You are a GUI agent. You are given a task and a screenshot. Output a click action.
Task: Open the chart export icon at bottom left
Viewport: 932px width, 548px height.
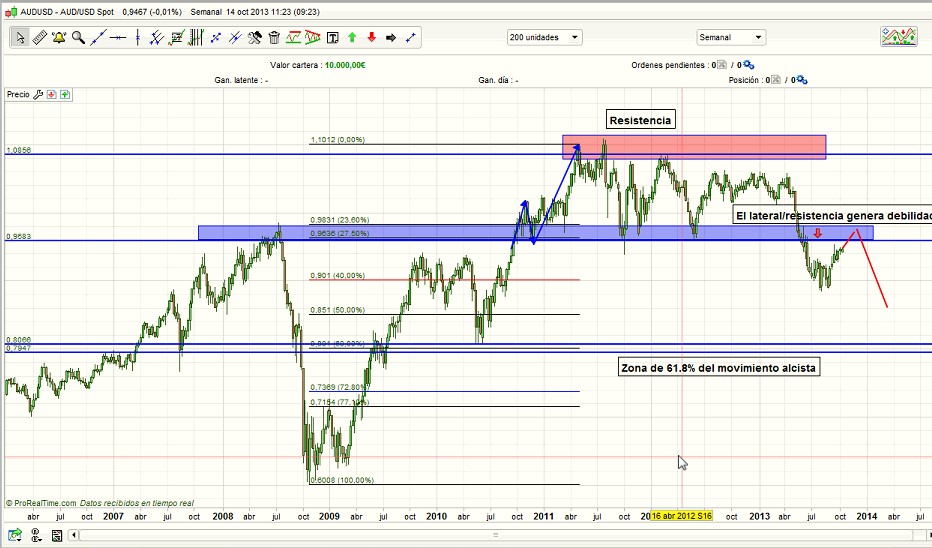(15, 535)
